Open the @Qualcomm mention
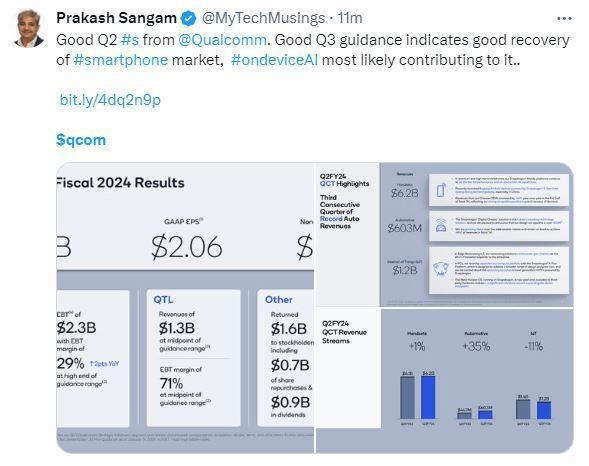 pos(222,40)
